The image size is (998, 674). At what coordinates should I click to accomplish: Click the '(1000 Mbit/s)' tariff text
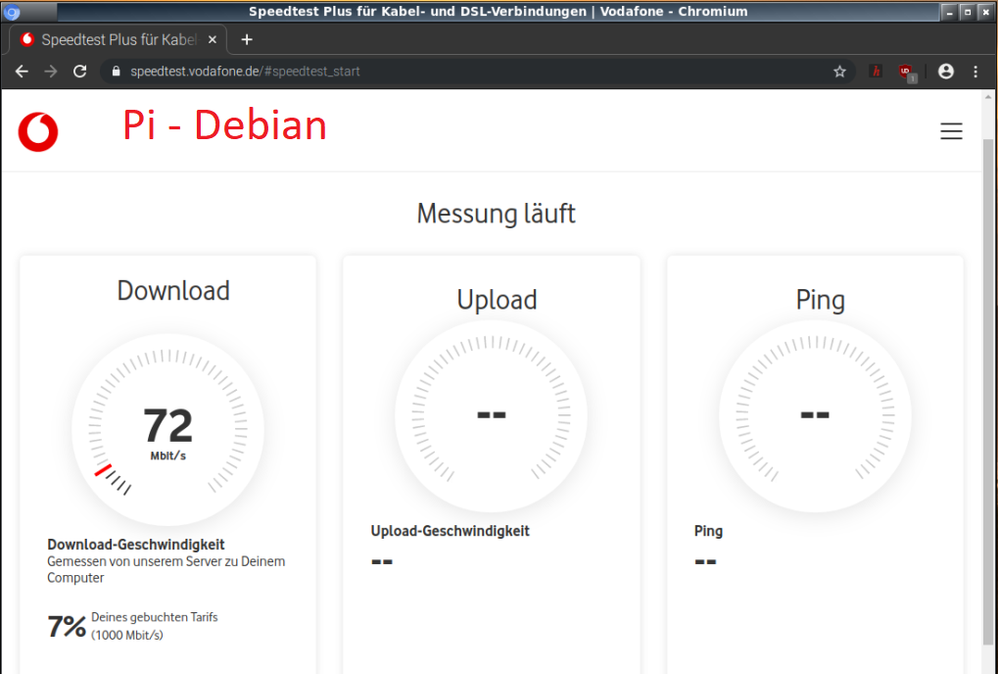coord(127,635)
